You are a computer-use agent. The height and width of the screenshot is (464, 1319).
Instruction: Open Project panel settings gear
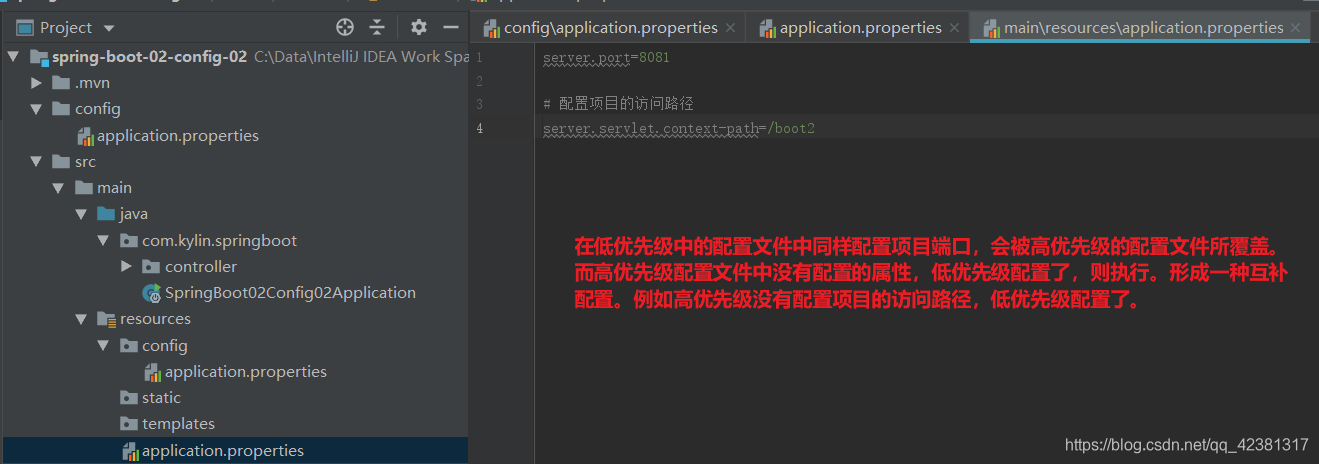(x=419, y=27)
